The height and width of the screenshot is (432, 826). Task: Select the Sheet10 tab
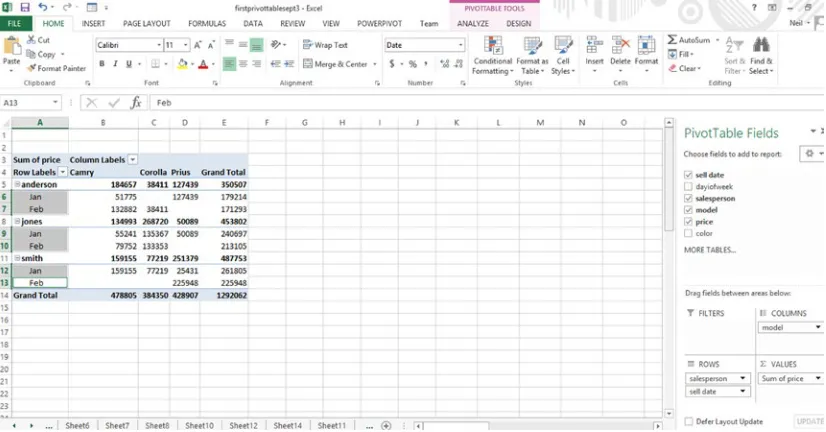point(199,426)
